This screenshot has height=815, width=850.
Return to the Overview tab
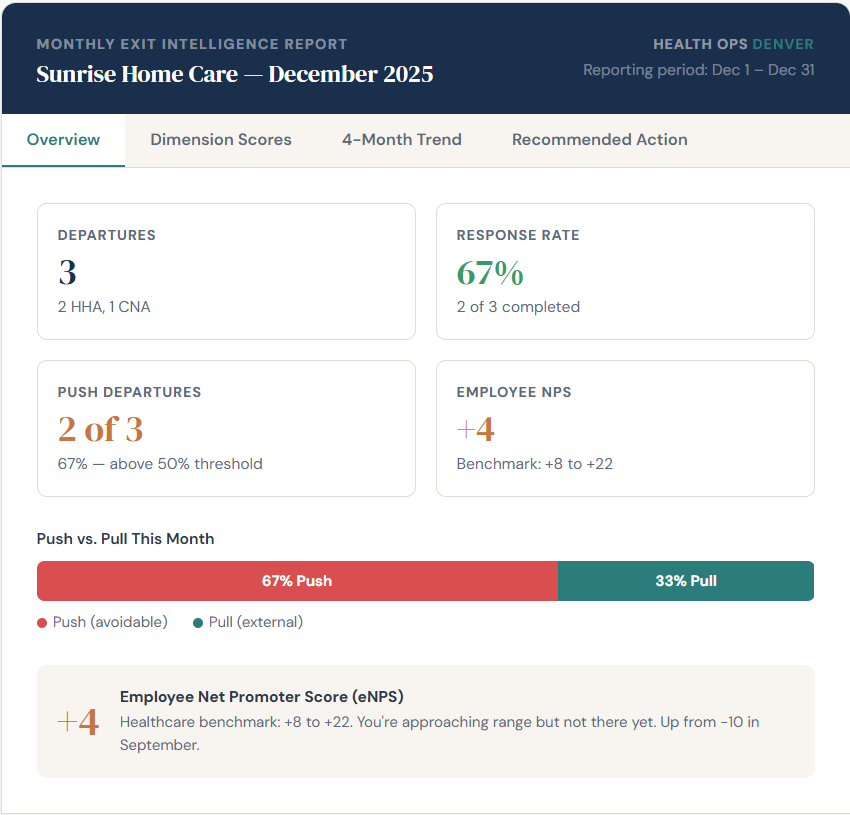click(x=62, y=139)
